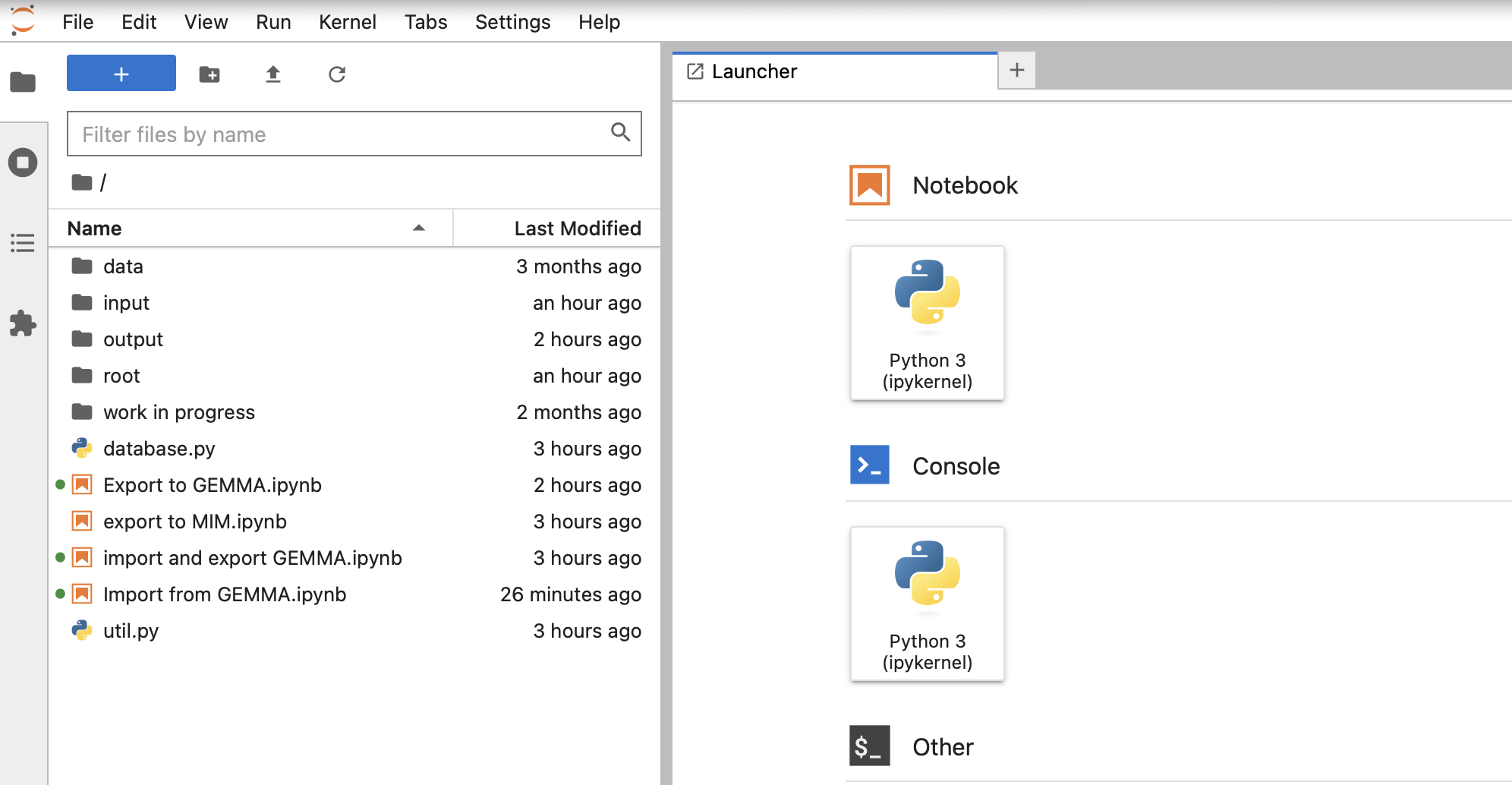Screen dimensions: 1512x785
Task: Show the Table of Contents sidebar
Action: 23,243
